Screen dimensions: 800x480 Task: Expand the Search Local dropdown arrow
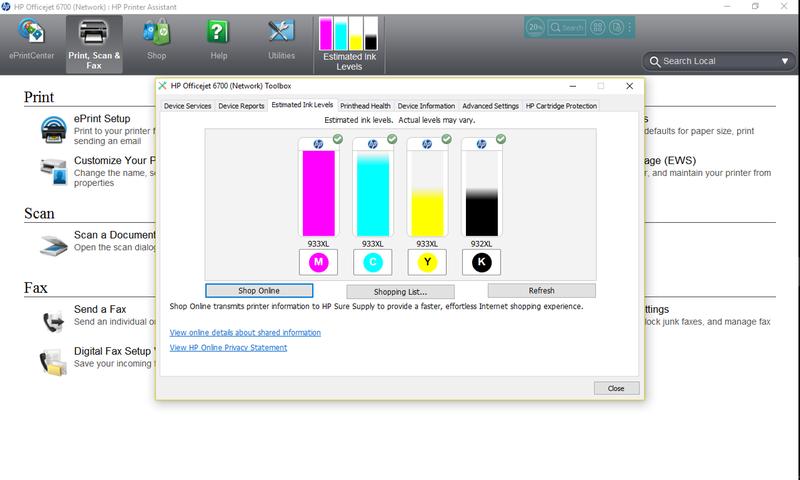(x=785, y=61)
